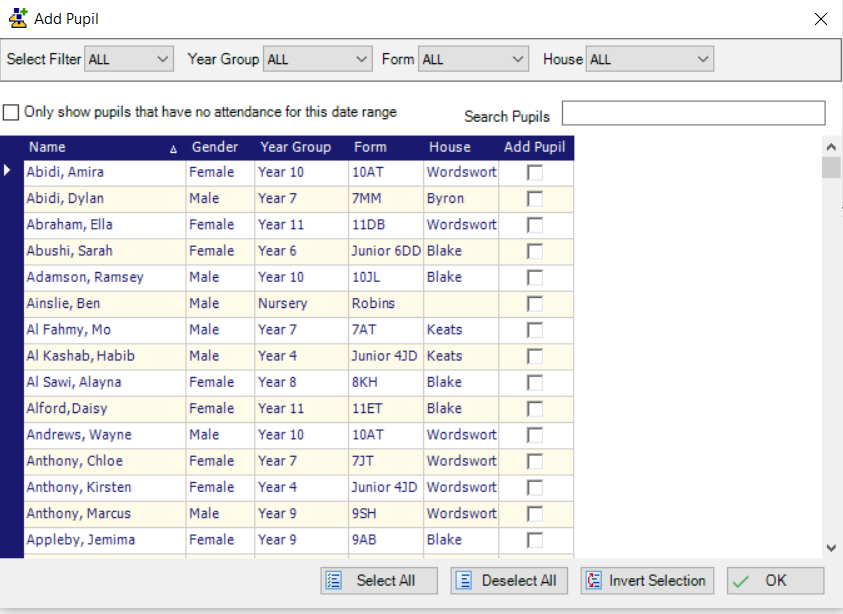
Task: Click the Invert Selection button
Action: pyautogui.click(x=647, y=580)
